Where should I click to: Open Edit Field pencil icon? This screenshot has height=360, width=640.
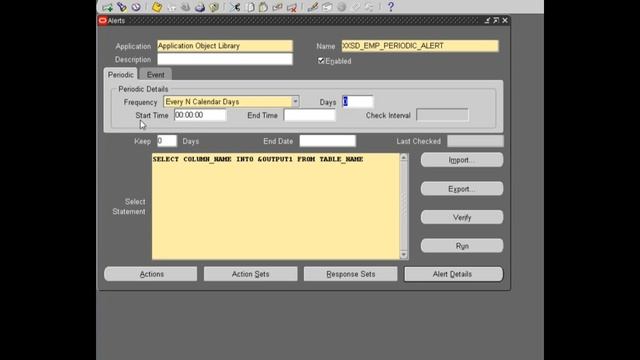pos(313,7)
